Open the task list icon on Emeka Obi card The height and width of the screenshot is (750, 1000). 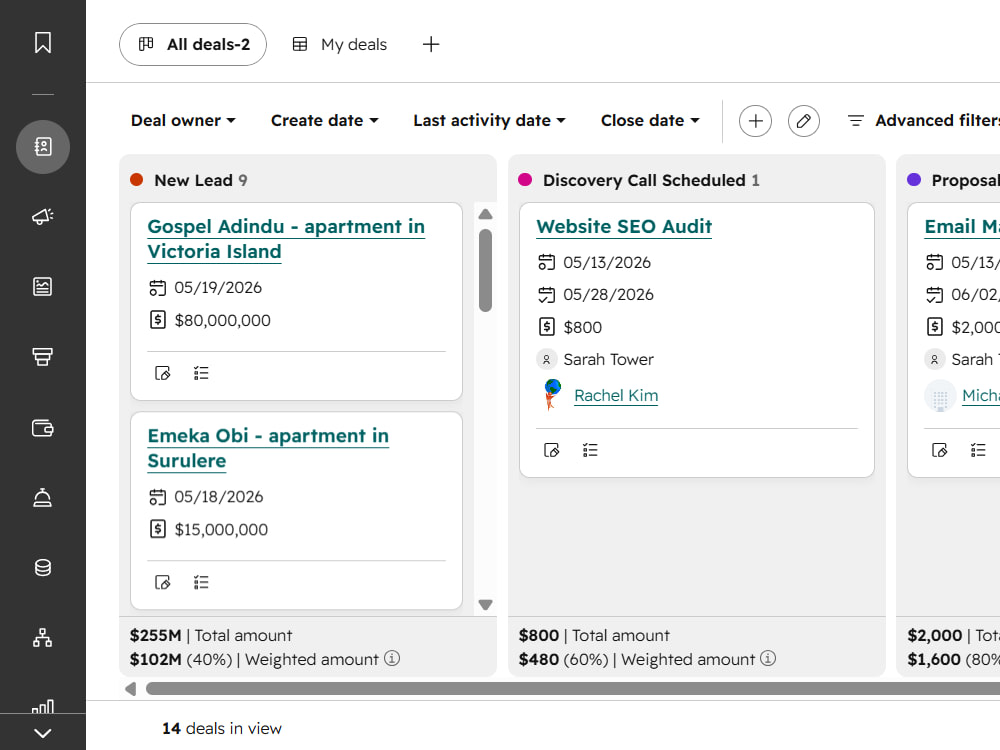point(201,582)
